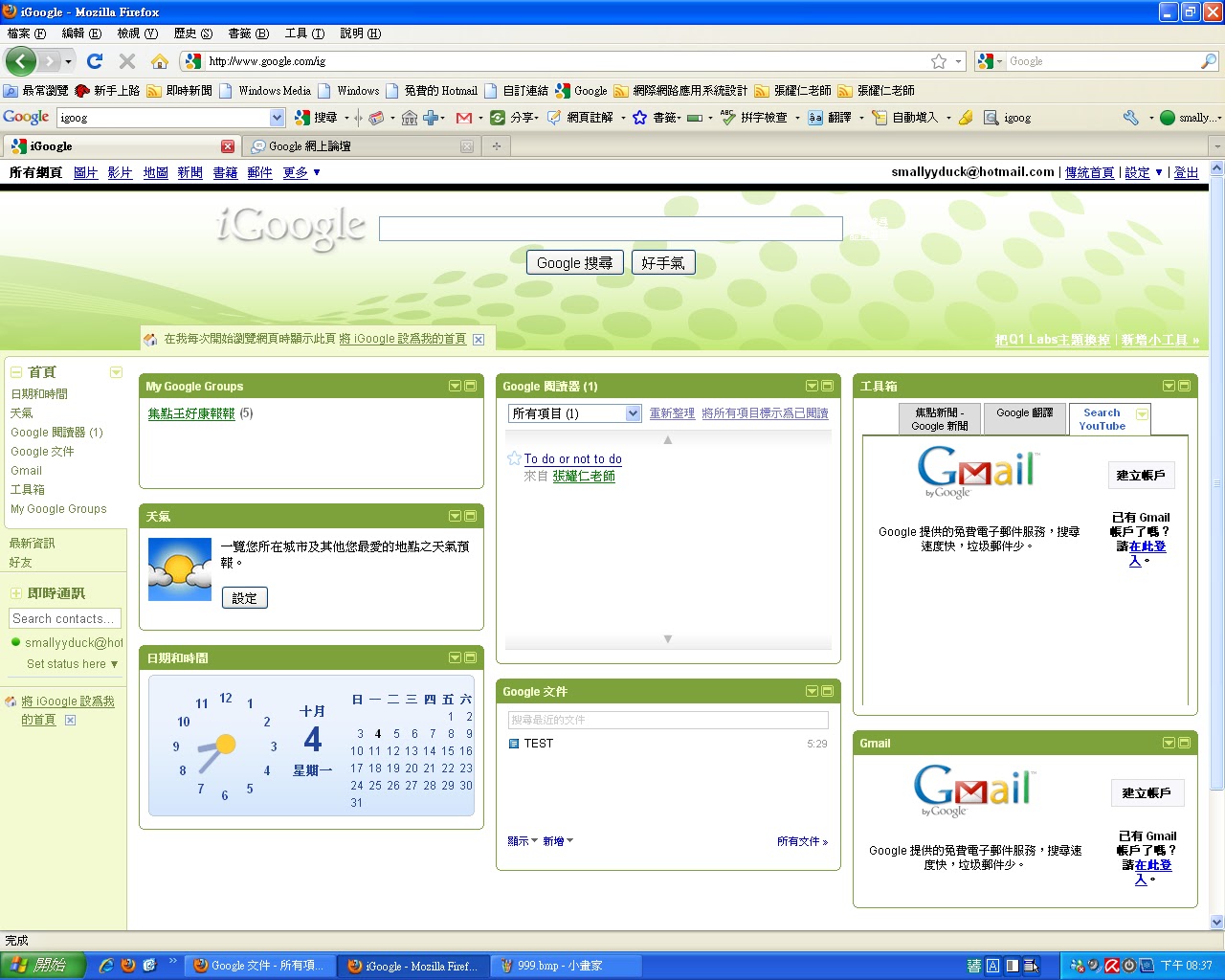Screen dimensions: 1225x980
Task: Expand the 顯示 dropdown in Google 文件
Action: click(523, 841)
